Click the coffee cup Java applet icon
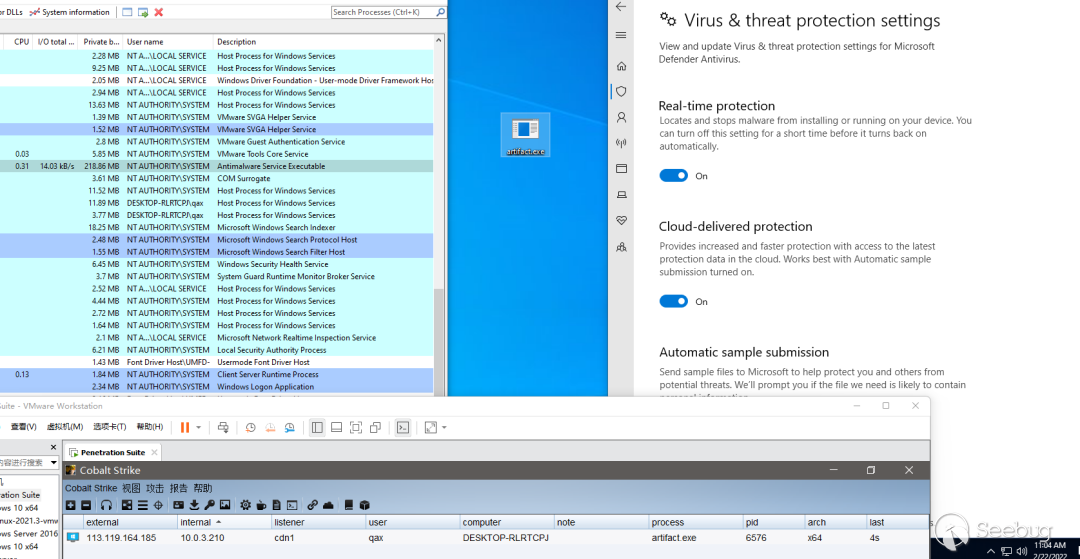The width and height of the screenshot is (1080, 559). tap(261, 505)
